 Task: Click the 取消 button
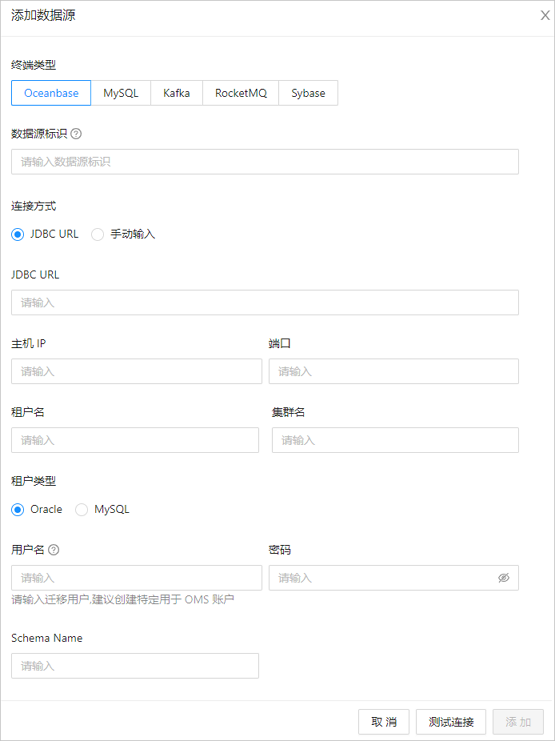pos(384,722)
